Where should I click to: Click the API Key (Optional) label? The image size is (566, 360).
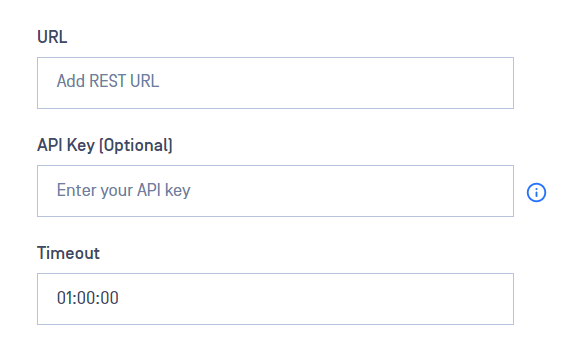105,145
